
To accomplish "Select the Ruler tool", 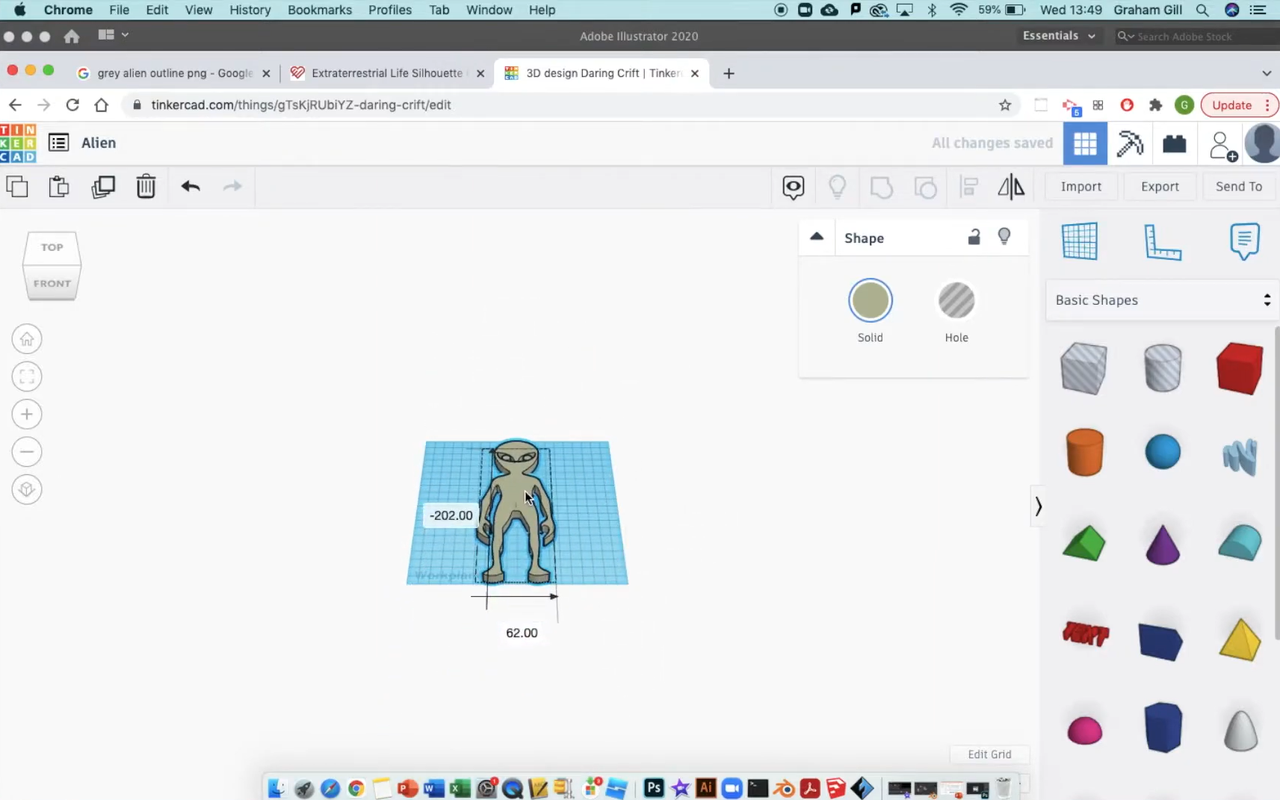I will coord(1163,241).
